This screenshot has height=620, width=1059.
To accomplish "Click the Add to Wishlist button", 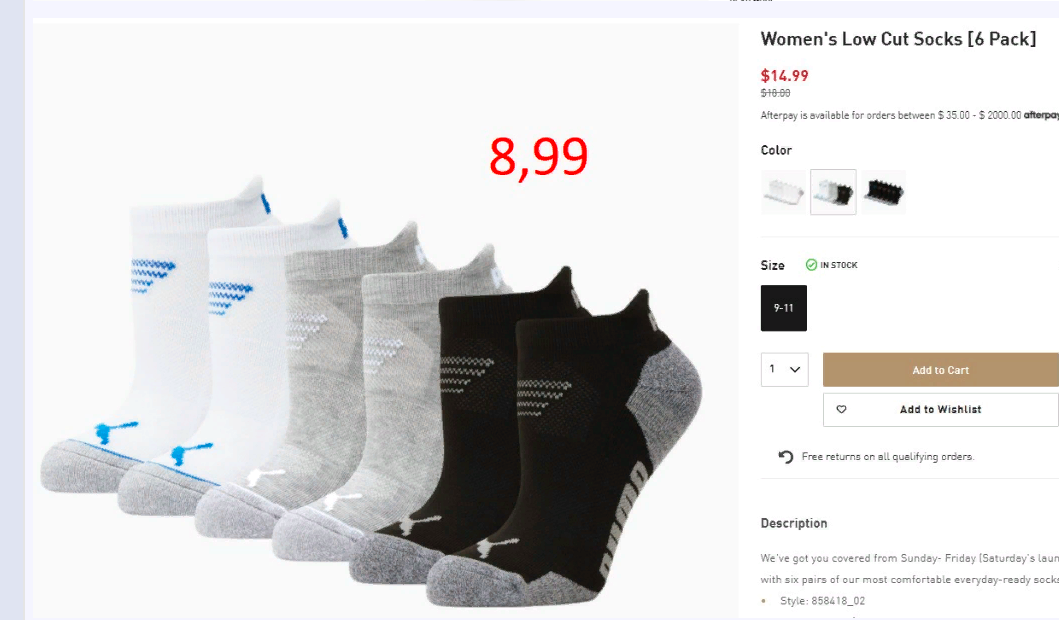I will [x=941, y=409].
